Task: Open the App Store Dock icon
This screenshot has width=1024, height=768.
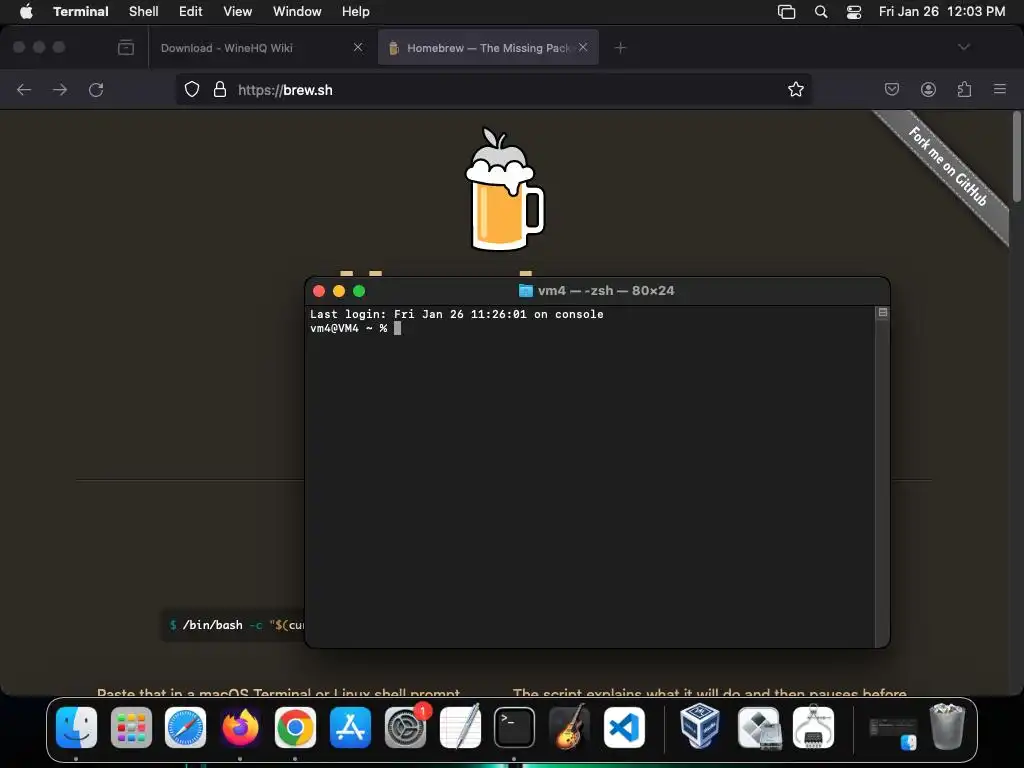Action: click(x=350, y=727)
